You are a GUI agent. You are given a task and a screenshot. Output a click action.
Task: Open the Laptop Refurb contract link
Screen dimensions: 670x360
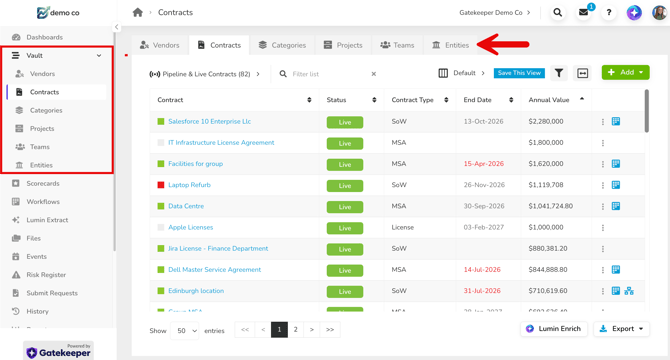pos(189,185)
